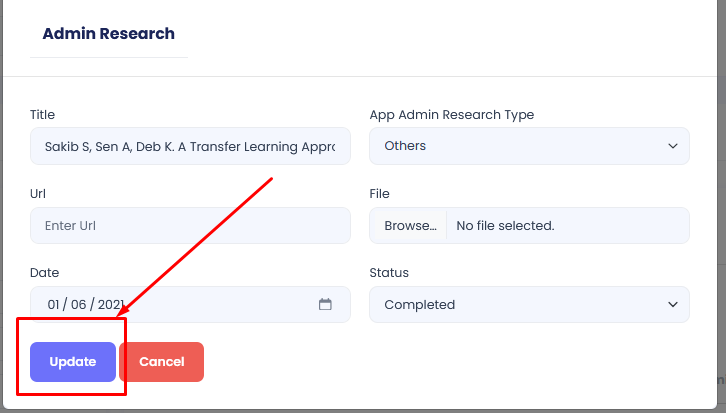Click the Url field label
Screen dimensions: 726x413
[38, 194]
